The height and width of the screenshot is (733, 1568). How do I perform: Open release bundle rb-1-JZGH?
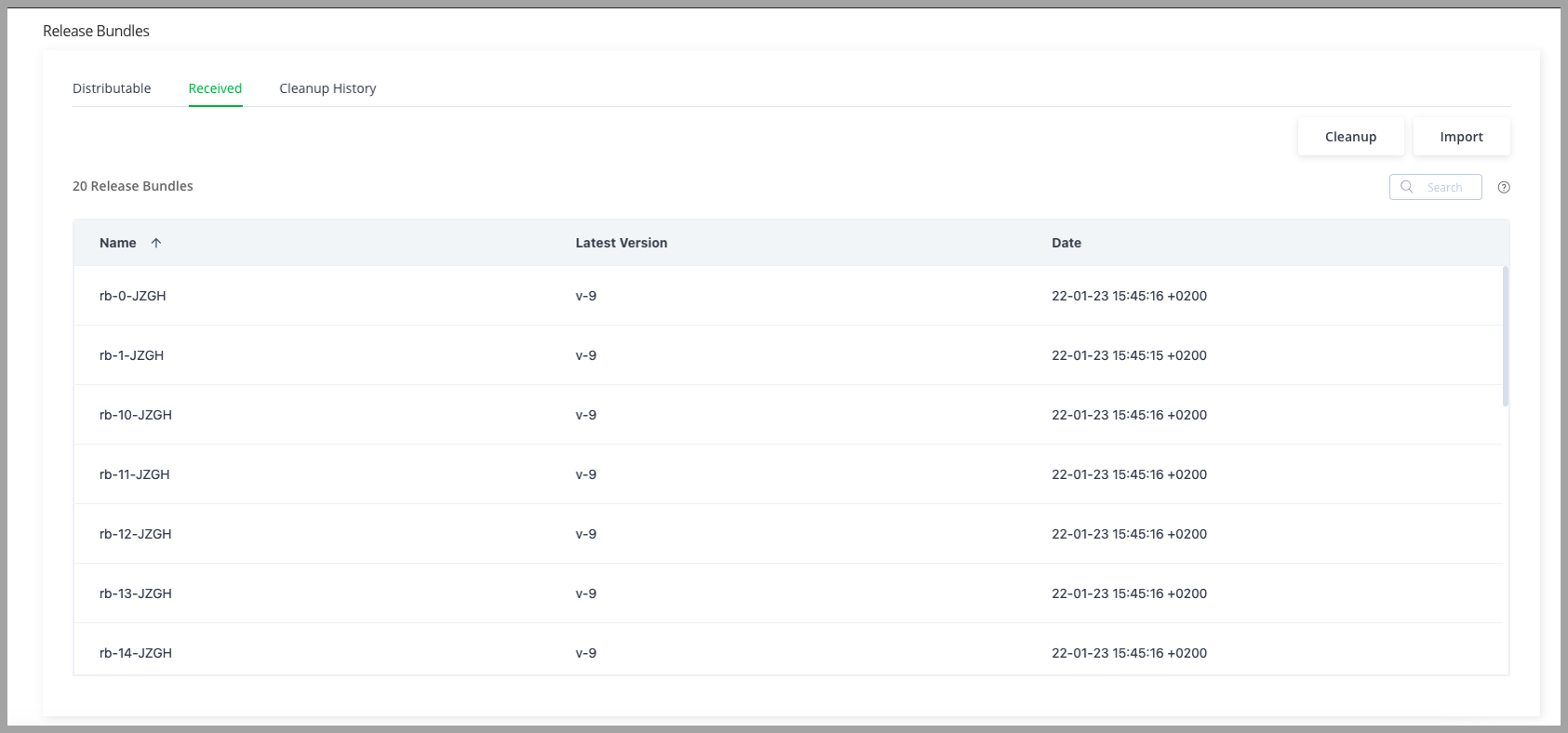(x=131, y=355)
